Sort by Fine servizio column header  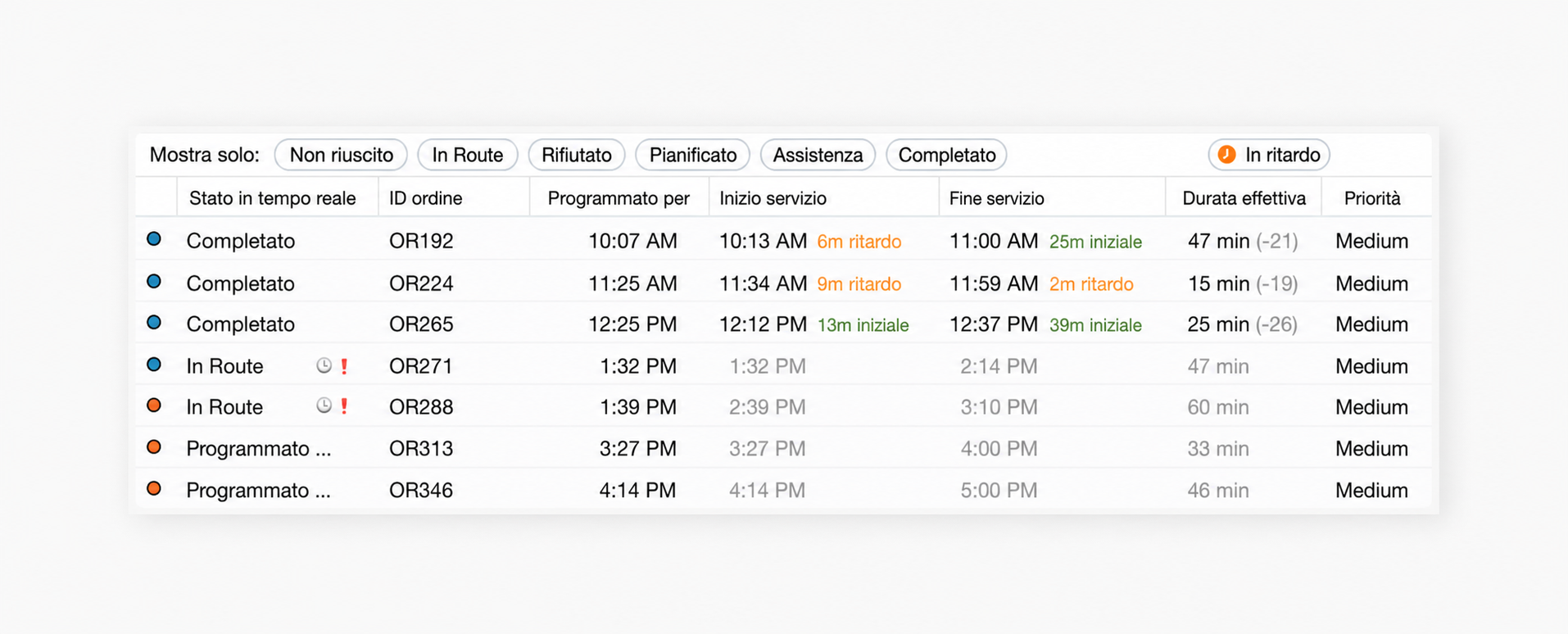point(997,198)
